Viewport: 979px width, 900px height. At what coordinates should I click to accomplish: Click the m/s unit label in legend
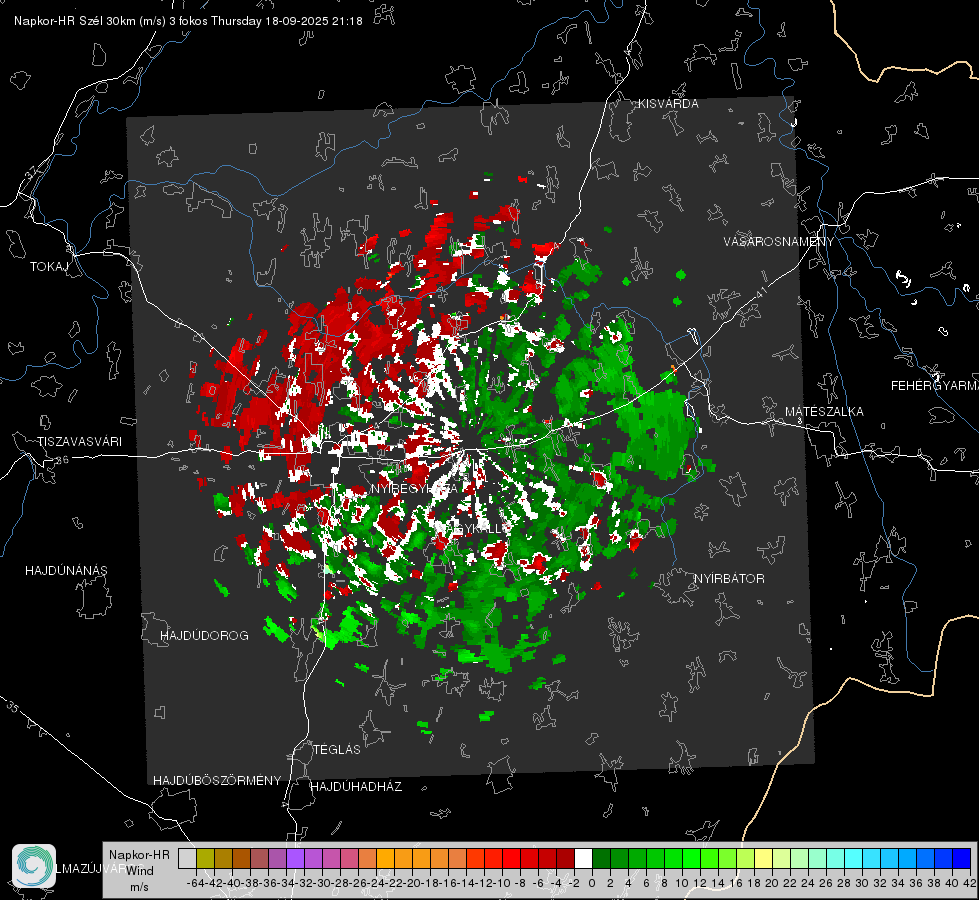click(139, 887)
